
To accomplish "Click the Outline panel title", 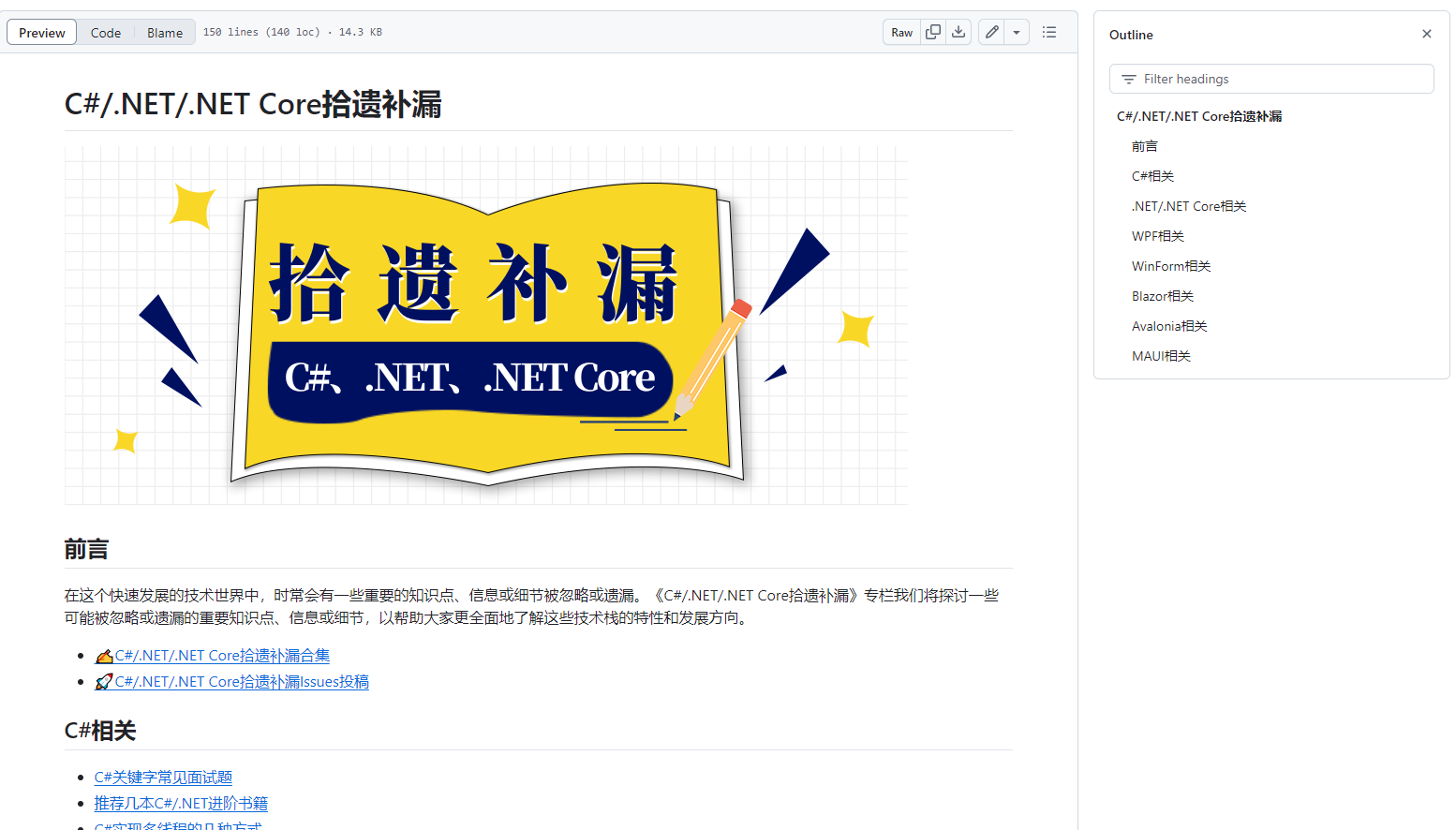I will 1131,35.
